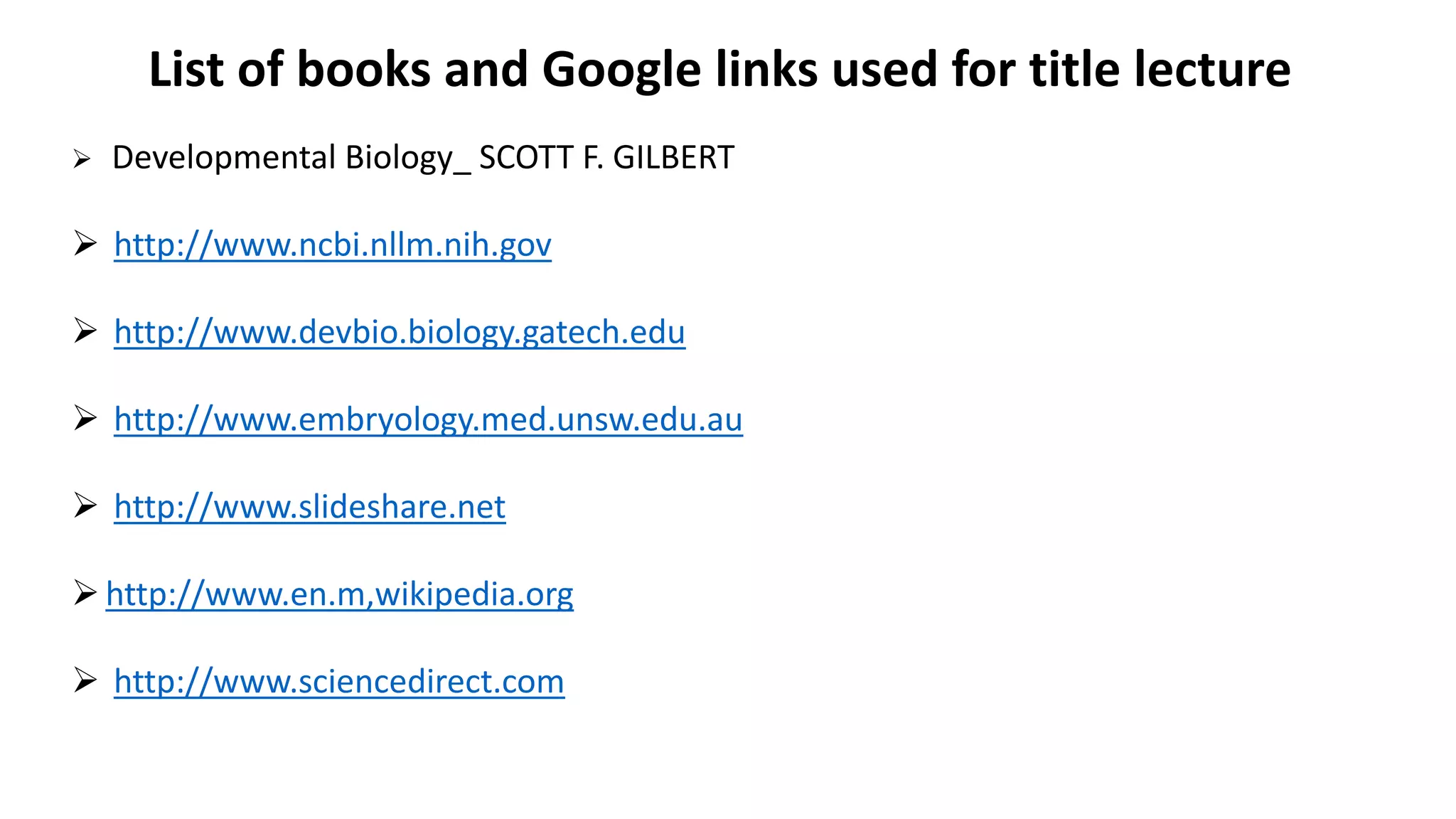The width and height of the screenshot is (1456, 819).
Task: Select the arrow bullet before the devbio link
Action: point(85,331)
